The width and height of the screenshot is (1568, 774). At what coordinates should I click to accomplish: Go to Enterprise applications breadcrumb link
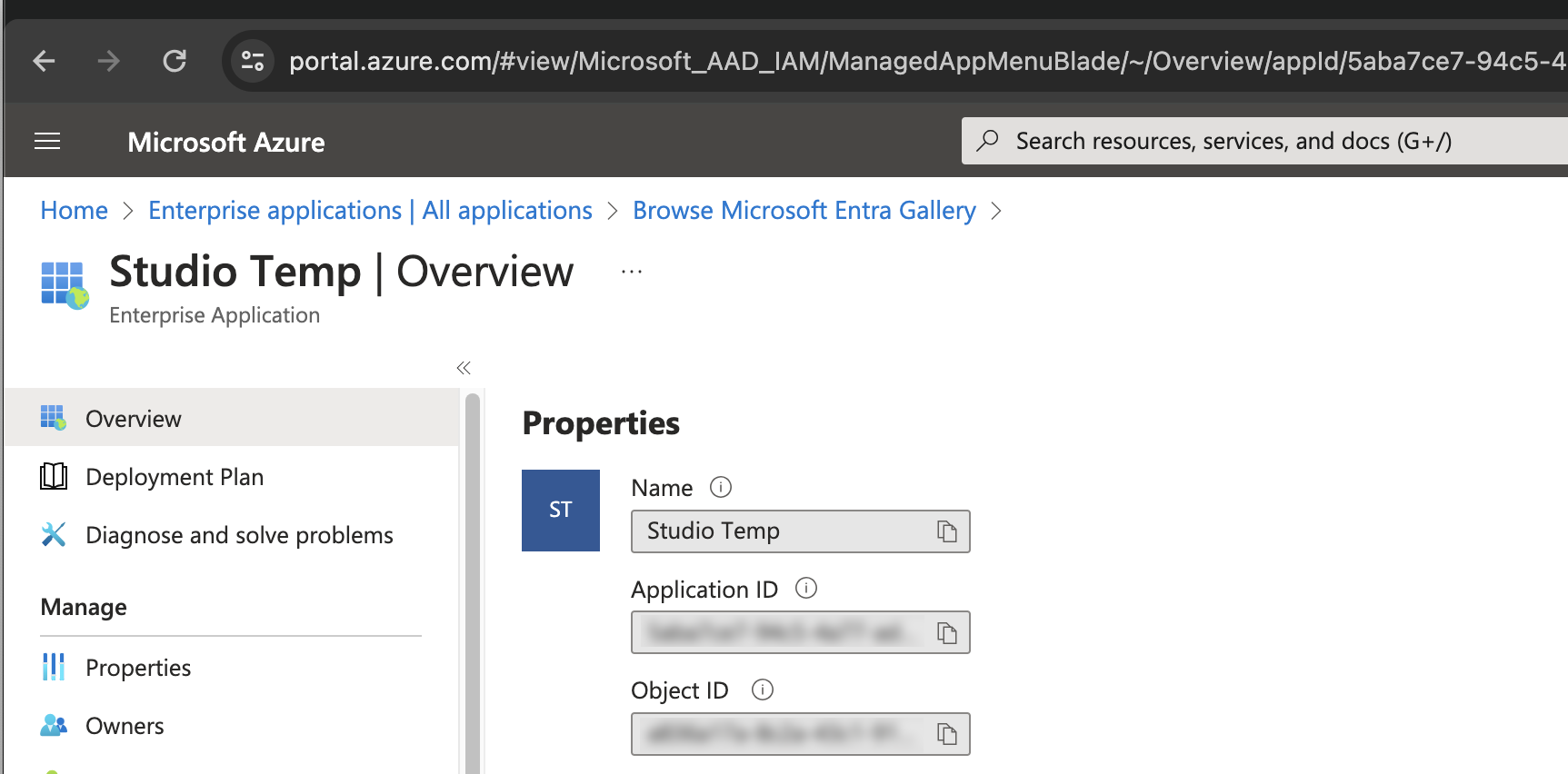pyautogui.click(x=370, y=211)
